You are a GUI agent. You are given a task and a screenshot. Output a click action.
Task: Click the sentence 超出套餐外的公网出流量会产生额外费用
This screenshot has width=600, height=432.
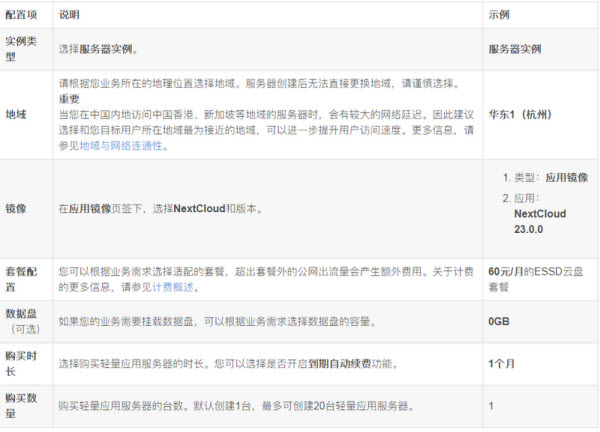(331, 272)
